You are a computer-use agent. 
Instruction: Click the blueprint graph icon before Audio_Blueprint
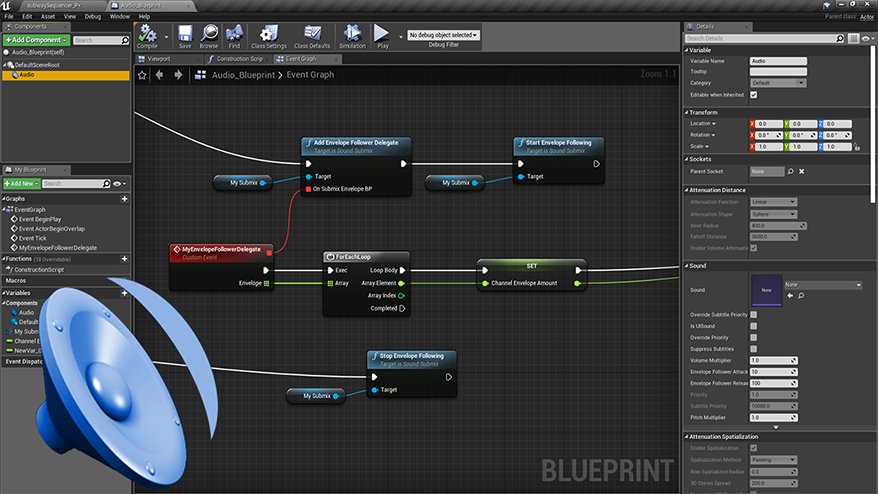tap(200, 75)
